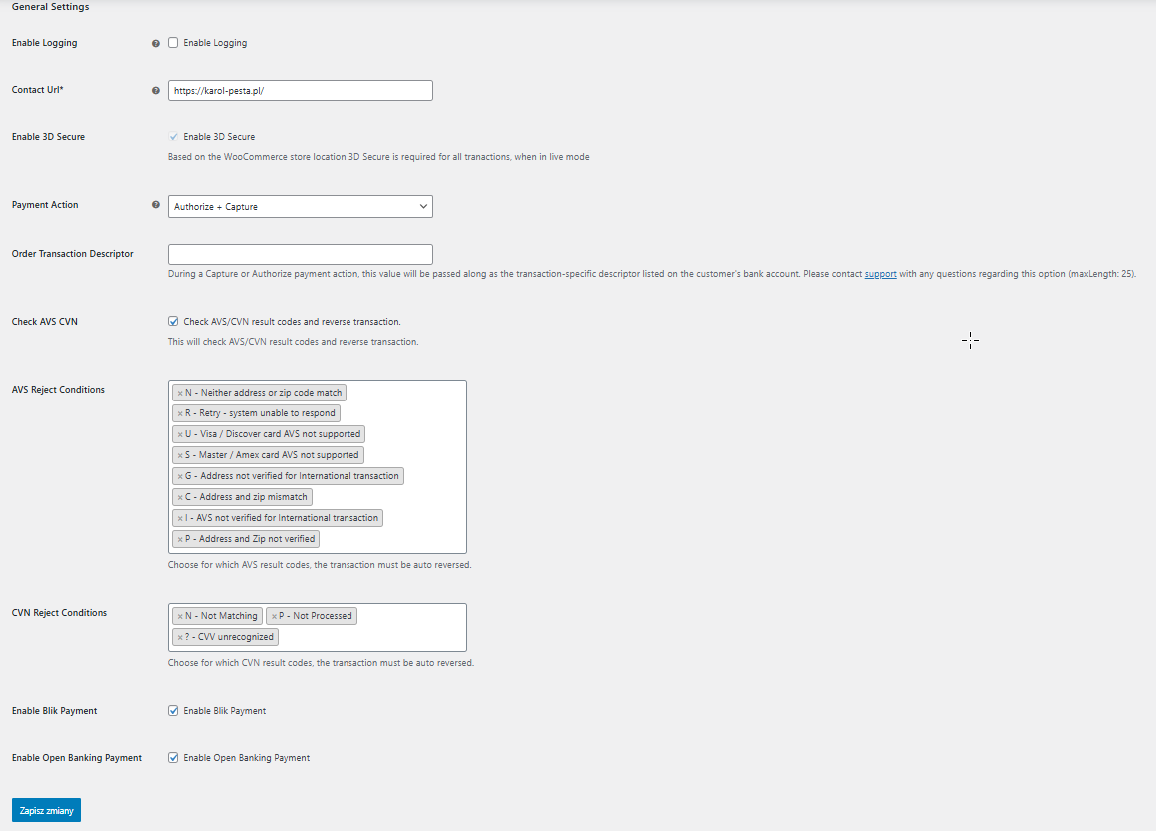
Task: Open the Payment Action dropdown
Action: point(300,206)
